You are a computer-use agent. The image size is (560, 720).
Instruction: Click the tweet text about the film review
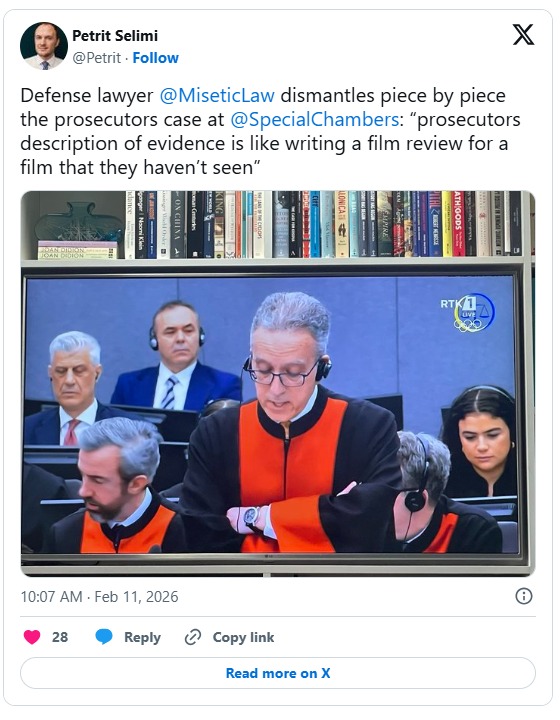coord(270,131)
